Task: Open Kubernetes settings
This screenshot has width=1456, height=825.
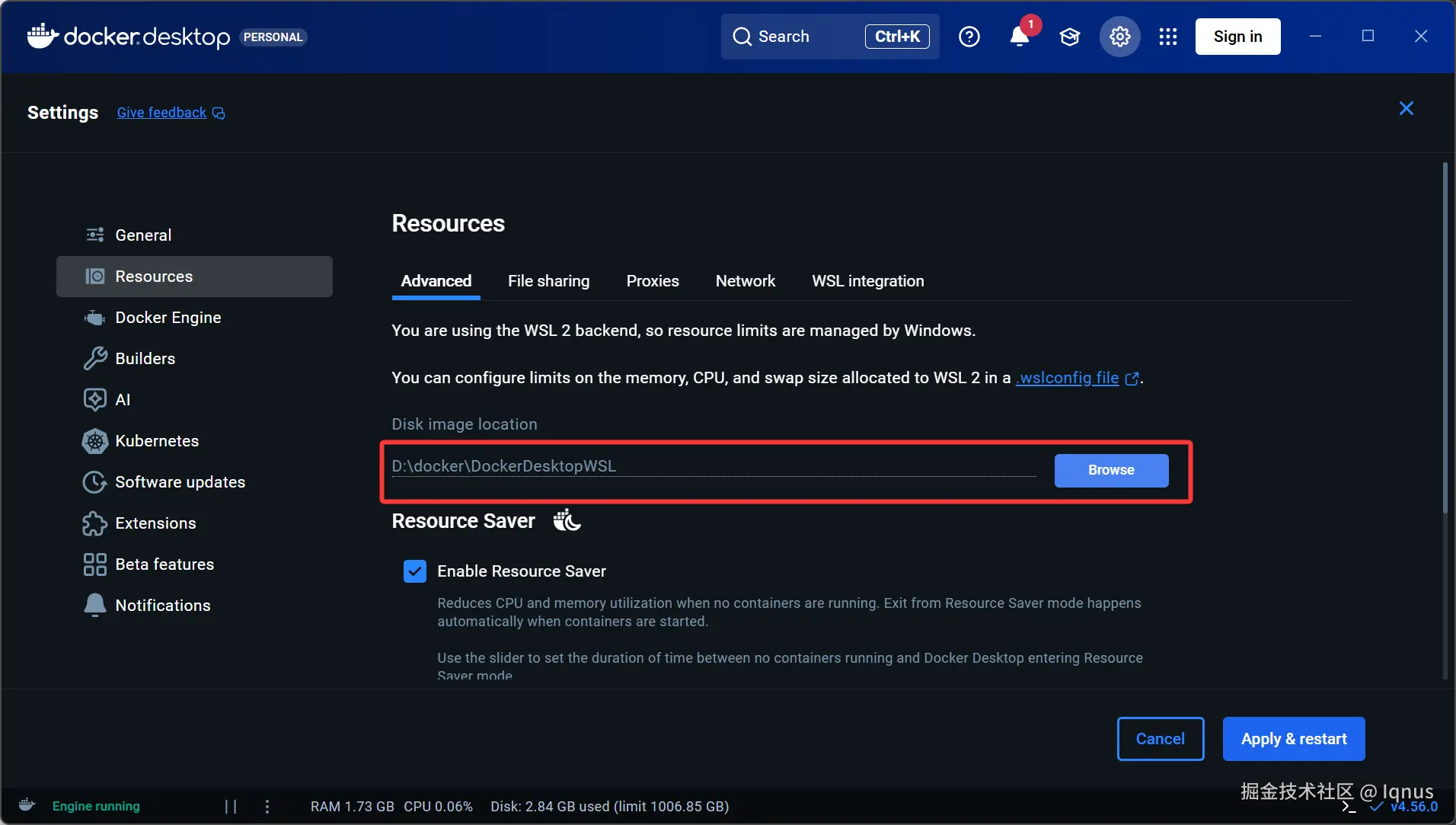Action: tap(194, 441)
